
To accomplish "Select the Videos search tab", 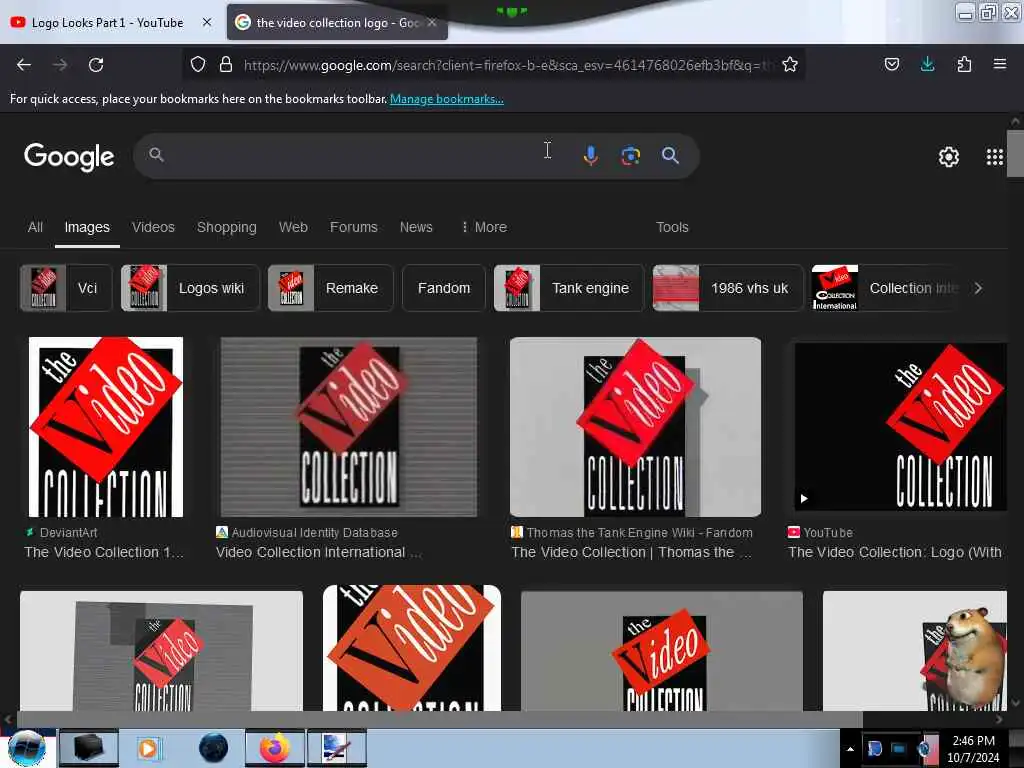I will [x=153, y=227].
